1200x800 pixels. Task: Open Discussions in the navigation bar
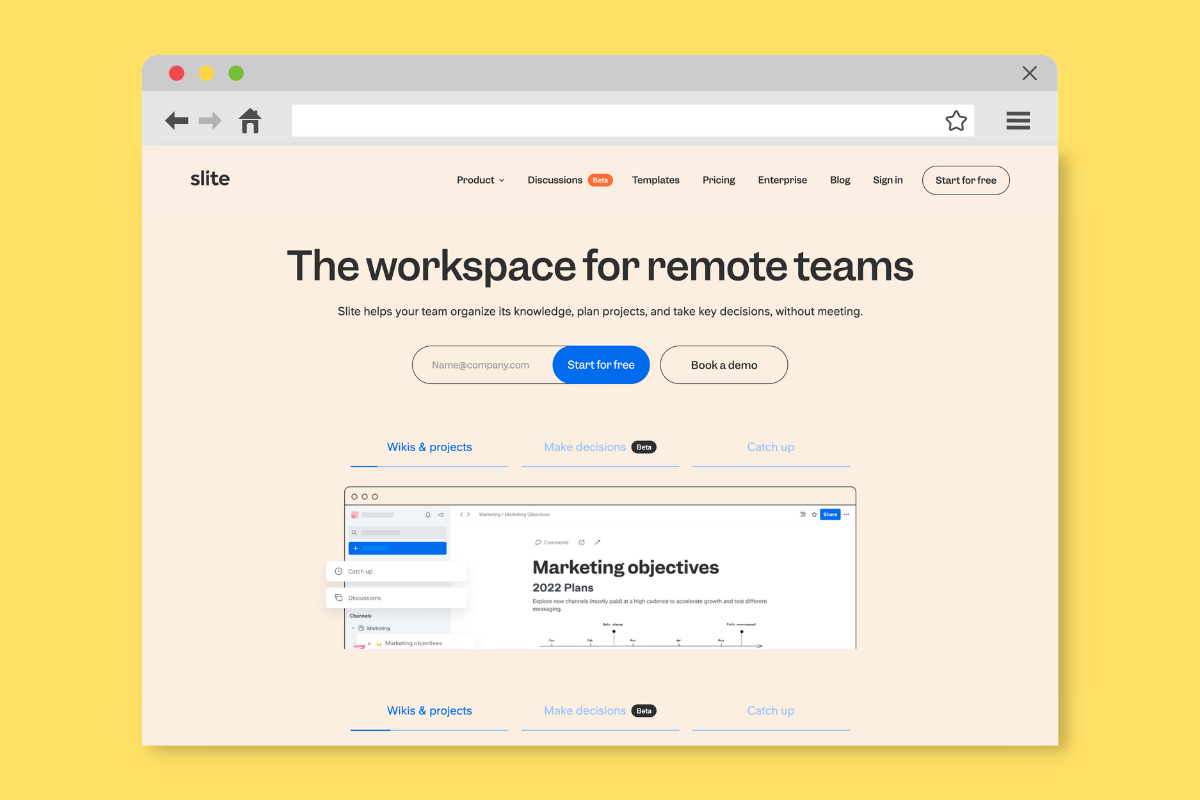click(x=555, y=180)
